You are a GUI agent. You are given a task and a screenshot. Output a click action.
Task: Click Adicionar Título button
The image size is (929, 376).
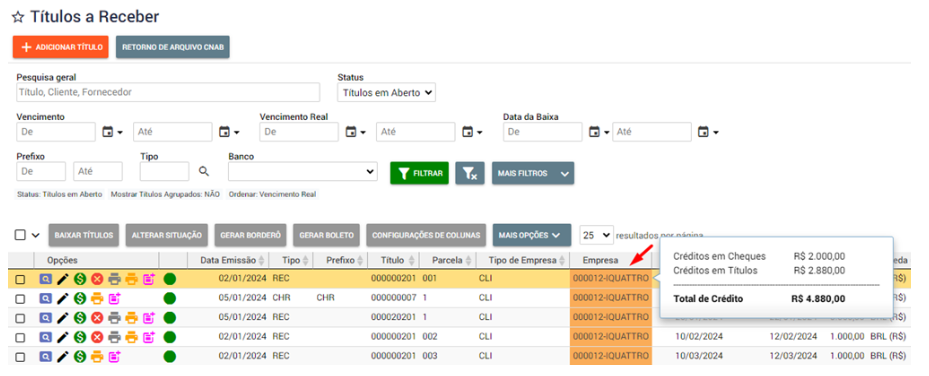[60, 47]
